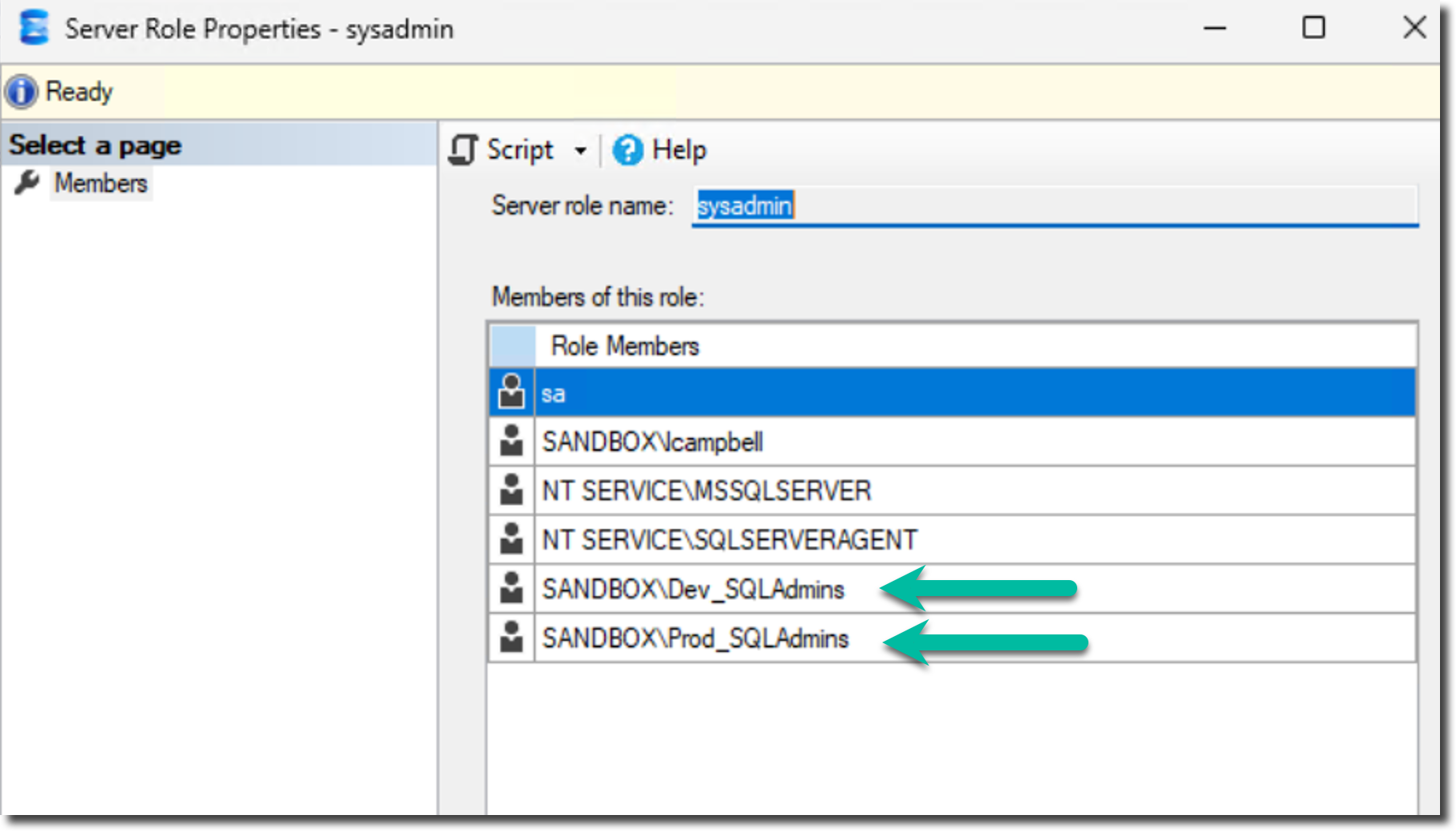Select the SANDBOX\Prod_SQLAdmins member
Screen dimensions: 1456x831
pyautogui.click(x=695, y=638)
